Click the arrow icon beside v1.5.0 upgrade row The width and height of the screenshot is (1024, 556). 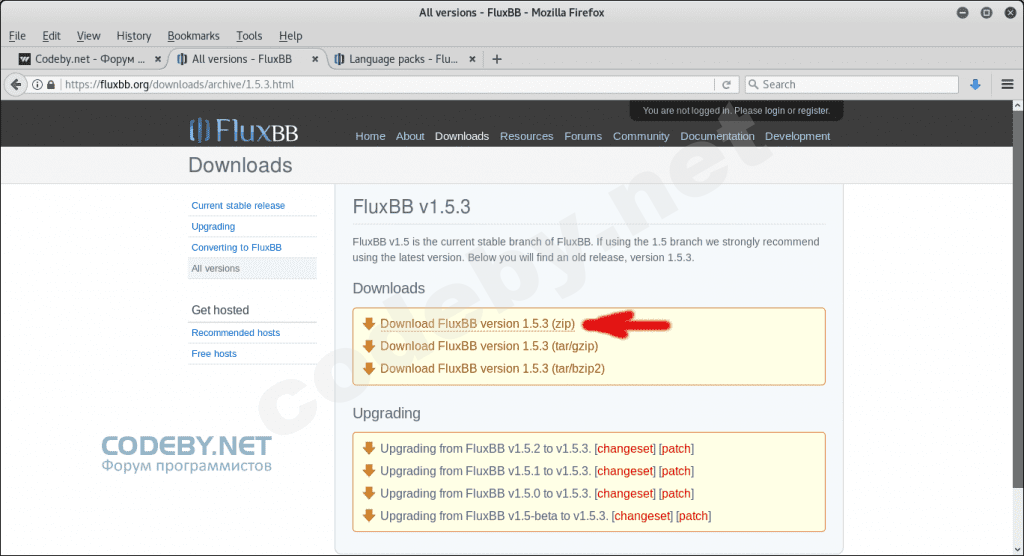(x=369, y=493)
